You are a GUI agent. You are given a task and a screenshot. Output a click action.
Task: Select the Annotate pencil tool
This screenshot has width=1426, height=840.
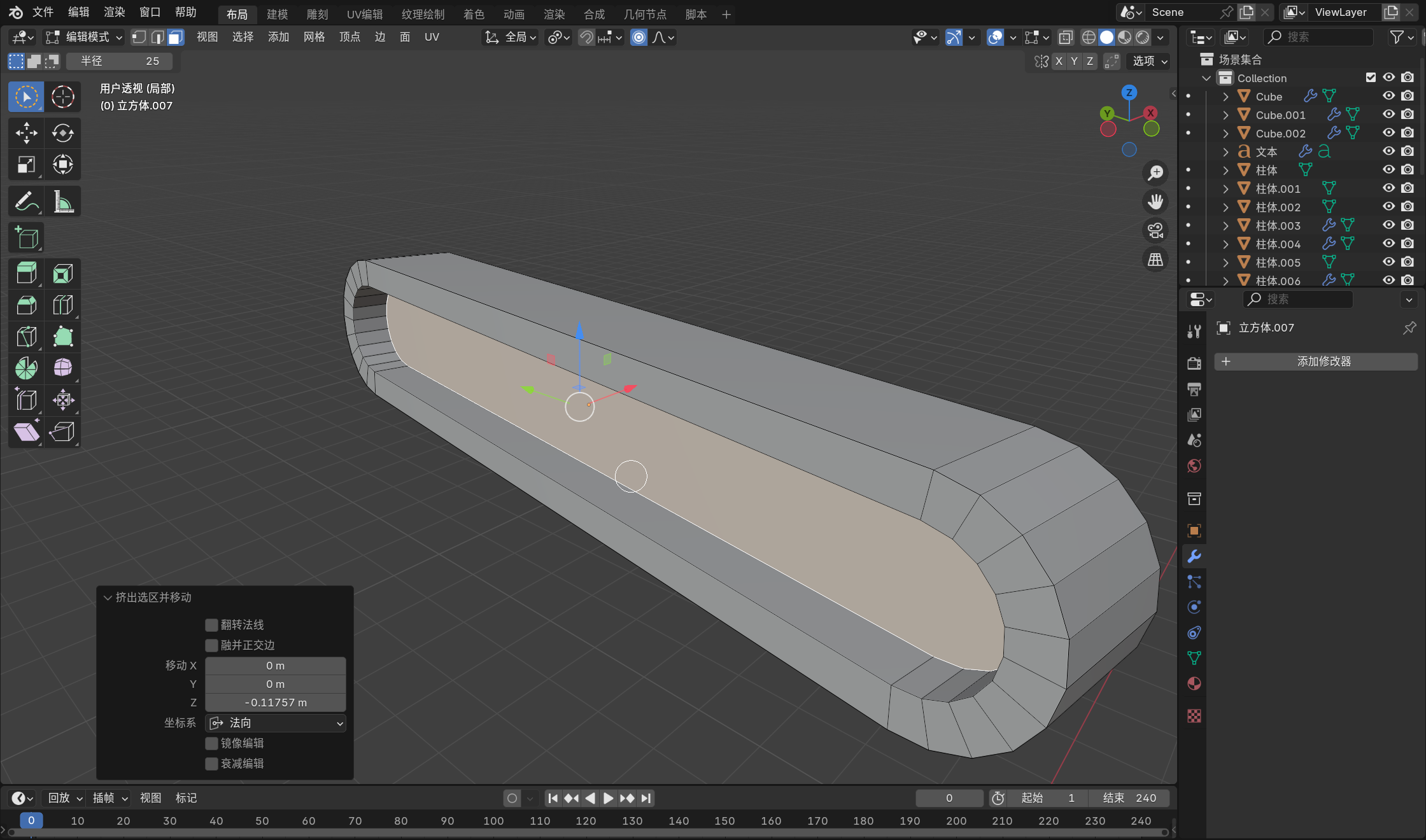26,202
